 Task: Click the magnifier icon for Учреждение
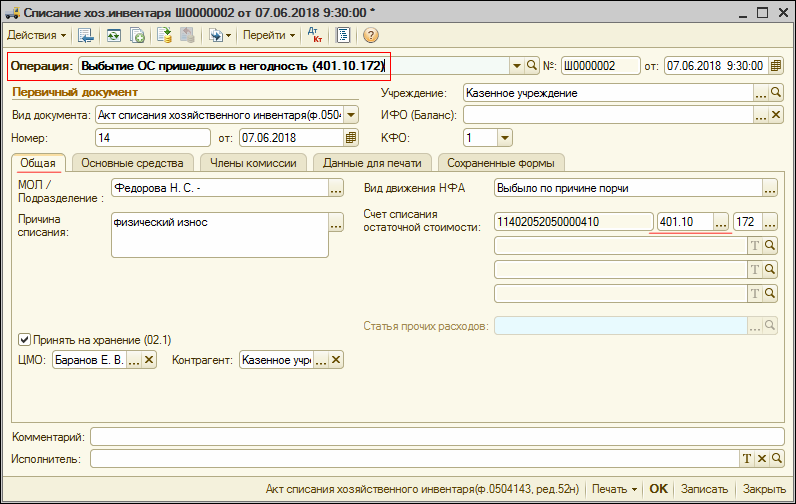pos(775,93)
